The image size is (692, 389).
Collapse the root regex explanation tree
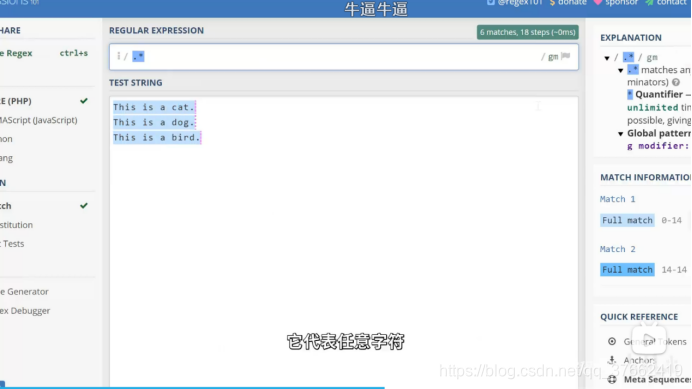coord(607,58)
